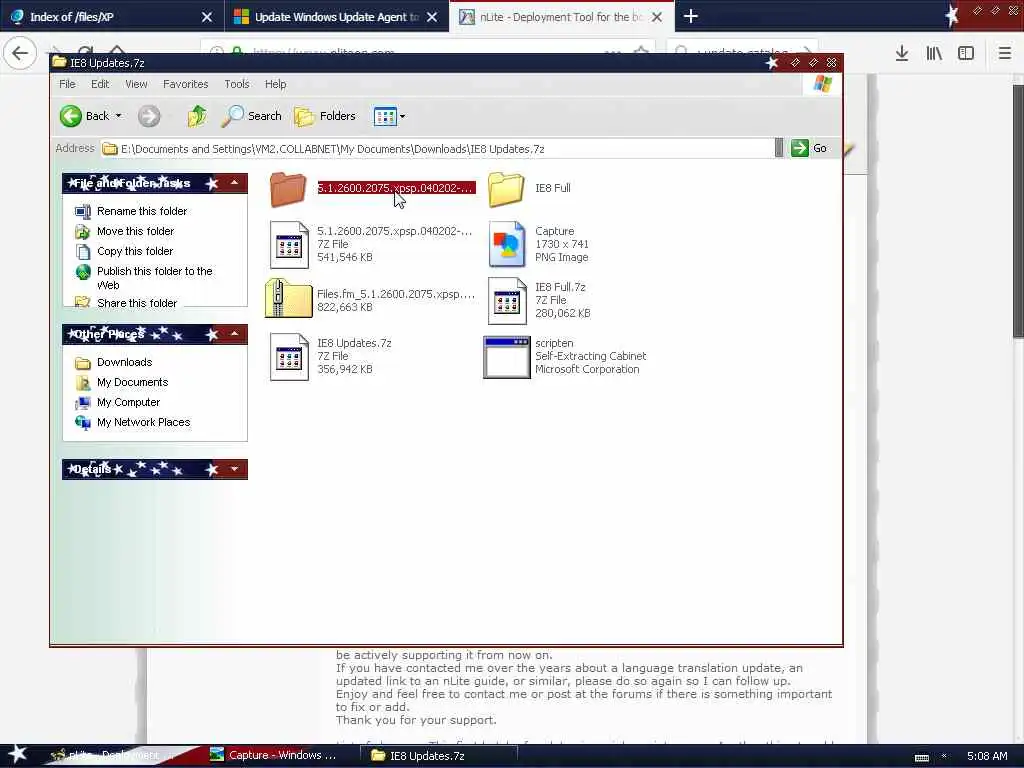Open the View menu

136,84
